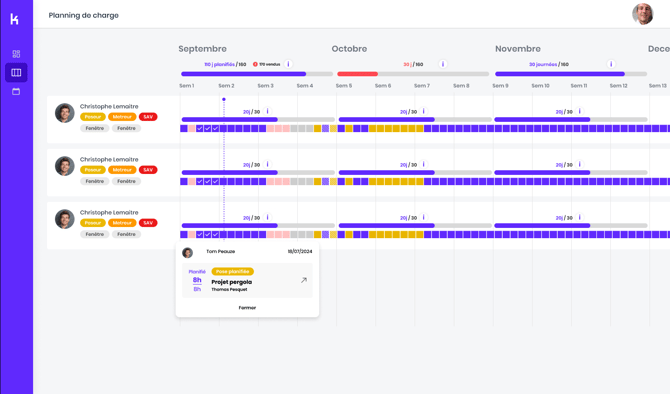
Task: Click the '110 j planifiés / 160' text
Action: (x=225, y=65)
